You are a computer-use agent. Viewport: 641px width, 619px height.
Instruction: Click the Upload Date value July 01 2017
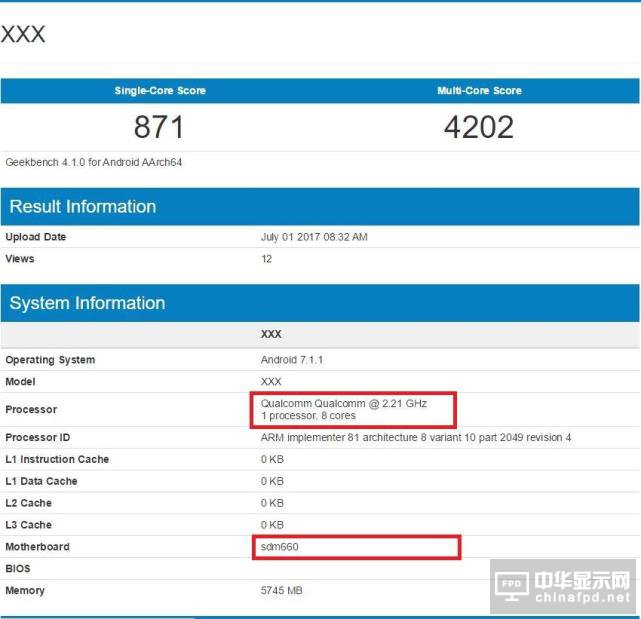(314, 237)
